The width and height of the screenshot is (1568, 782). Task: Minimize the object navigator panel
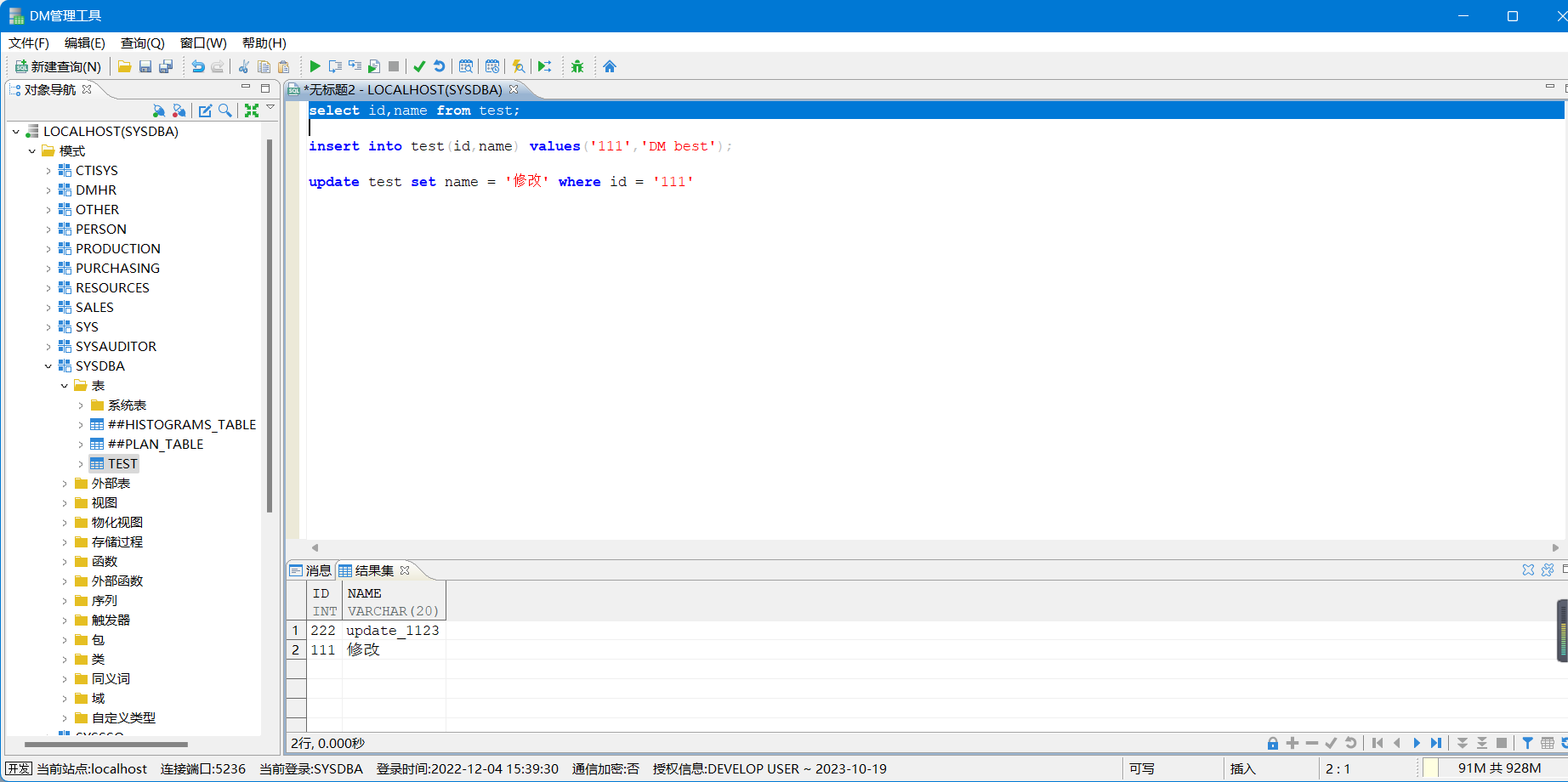[246, 88]
